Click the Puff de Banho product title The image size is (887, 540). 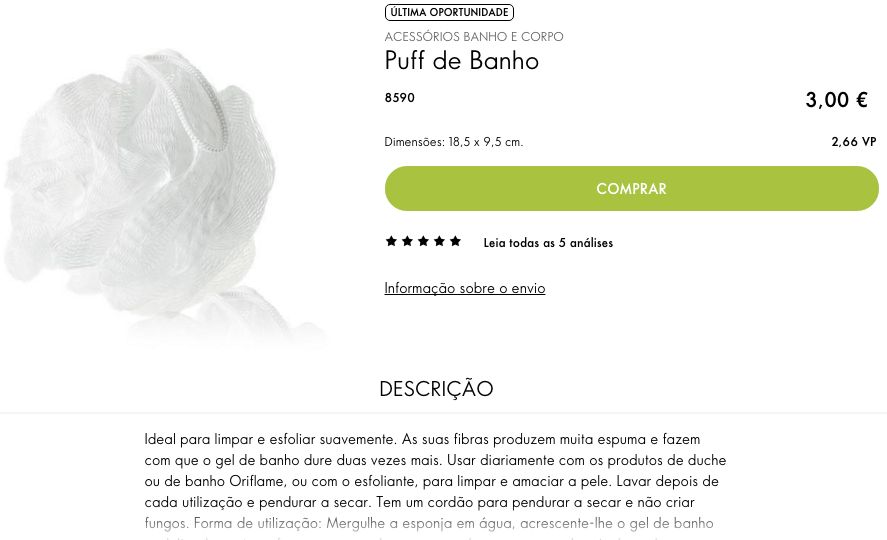[x=462, y=61]
